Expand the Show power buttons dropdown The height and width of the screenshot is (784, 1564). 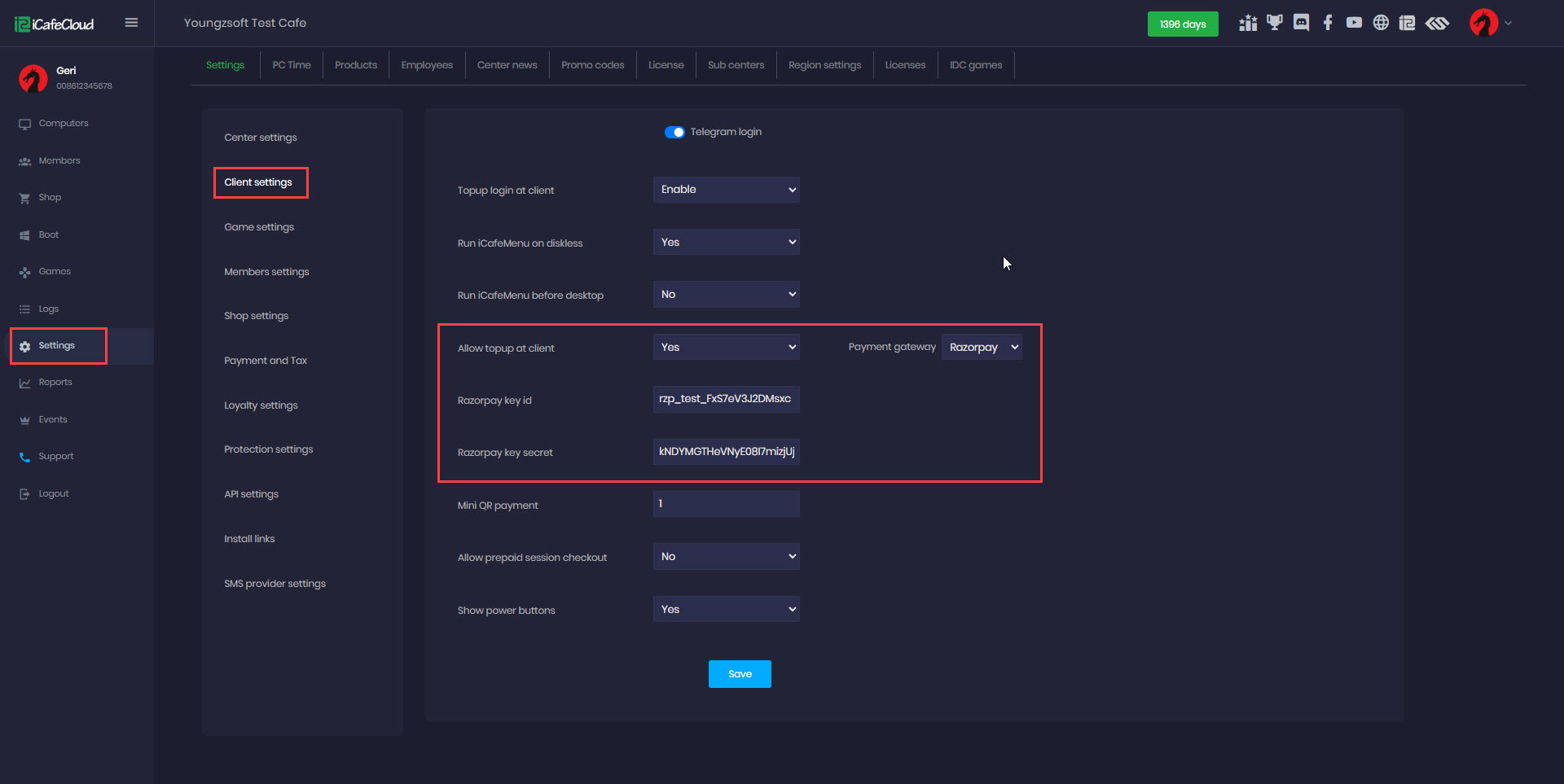click(x=726, y=609)
